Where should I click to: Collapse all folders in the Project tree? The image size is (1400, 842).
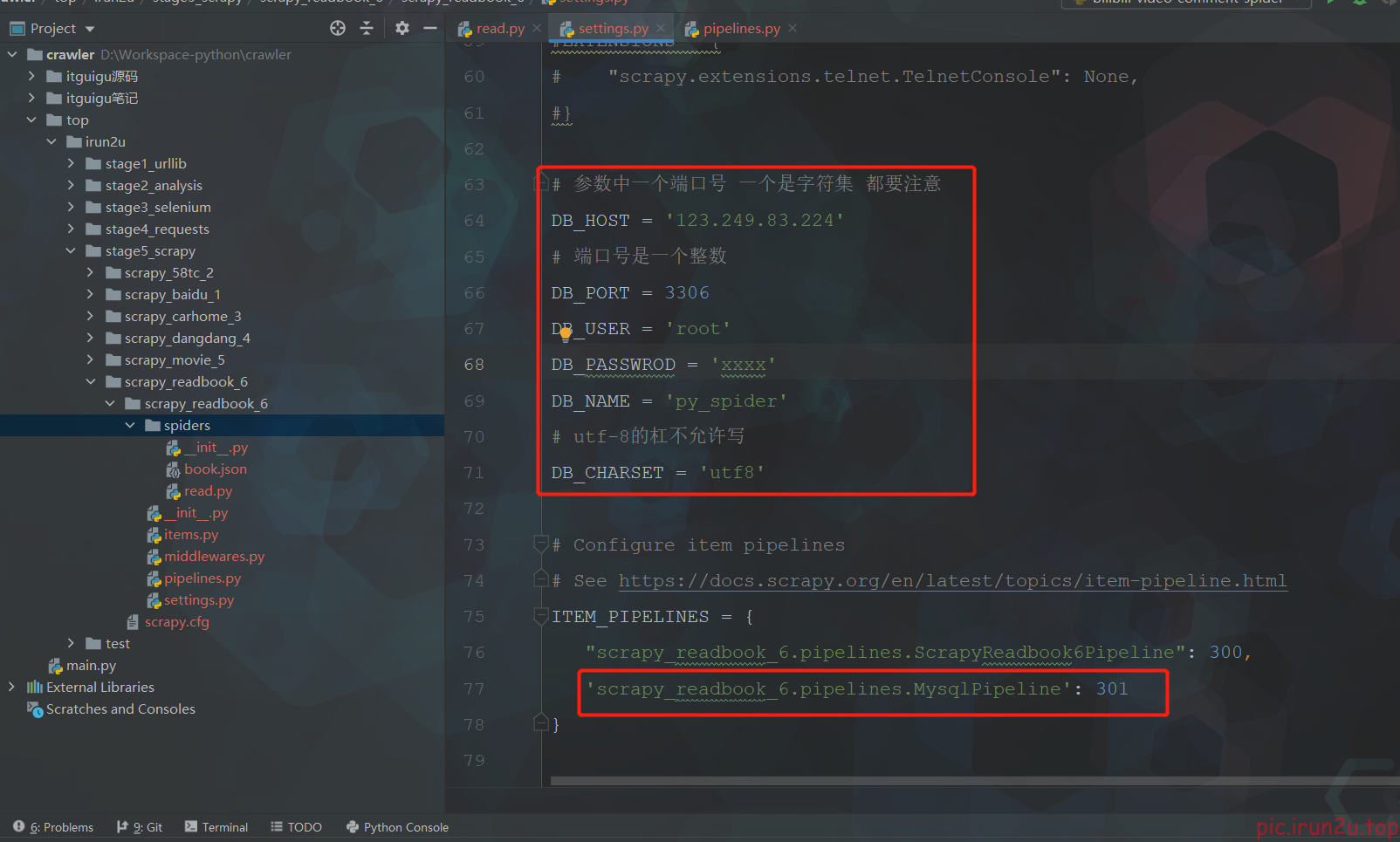[x=367, y=28]
